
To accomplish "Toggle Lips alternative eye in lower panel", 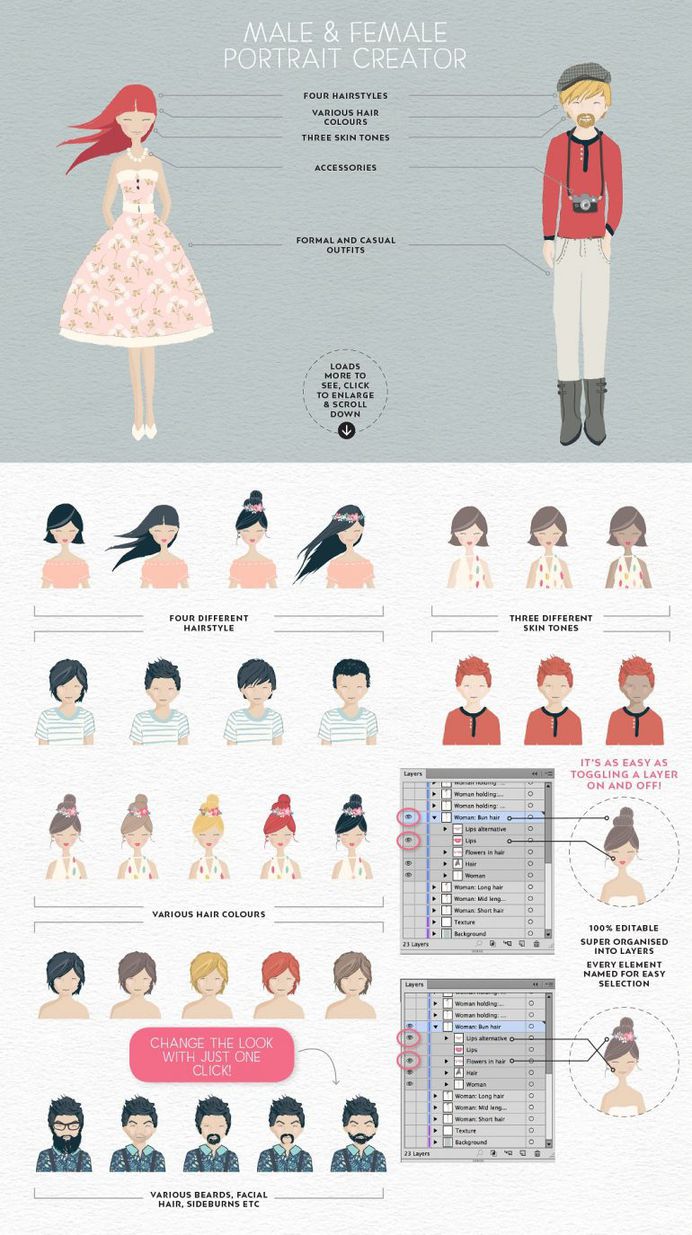I will [x=410, y=1038].
